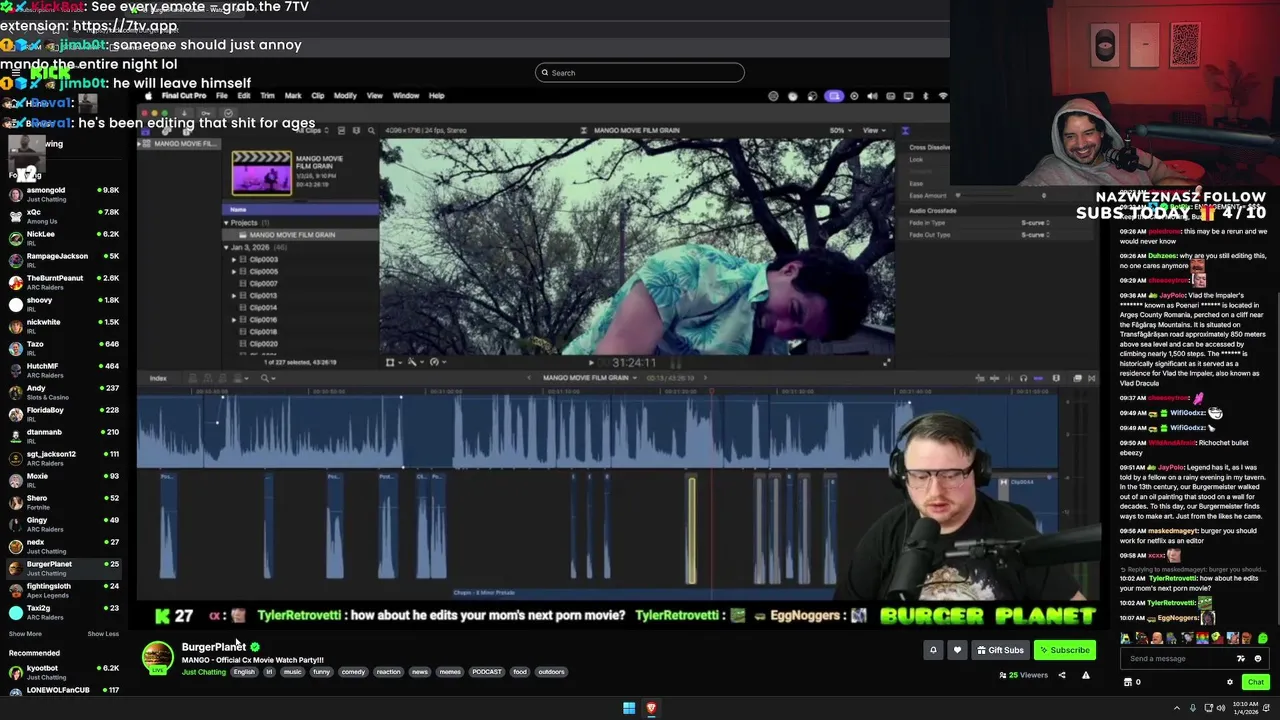Click the report warning triangle icon
The height and width of the screenshot is (720, 1280).
1086,675
